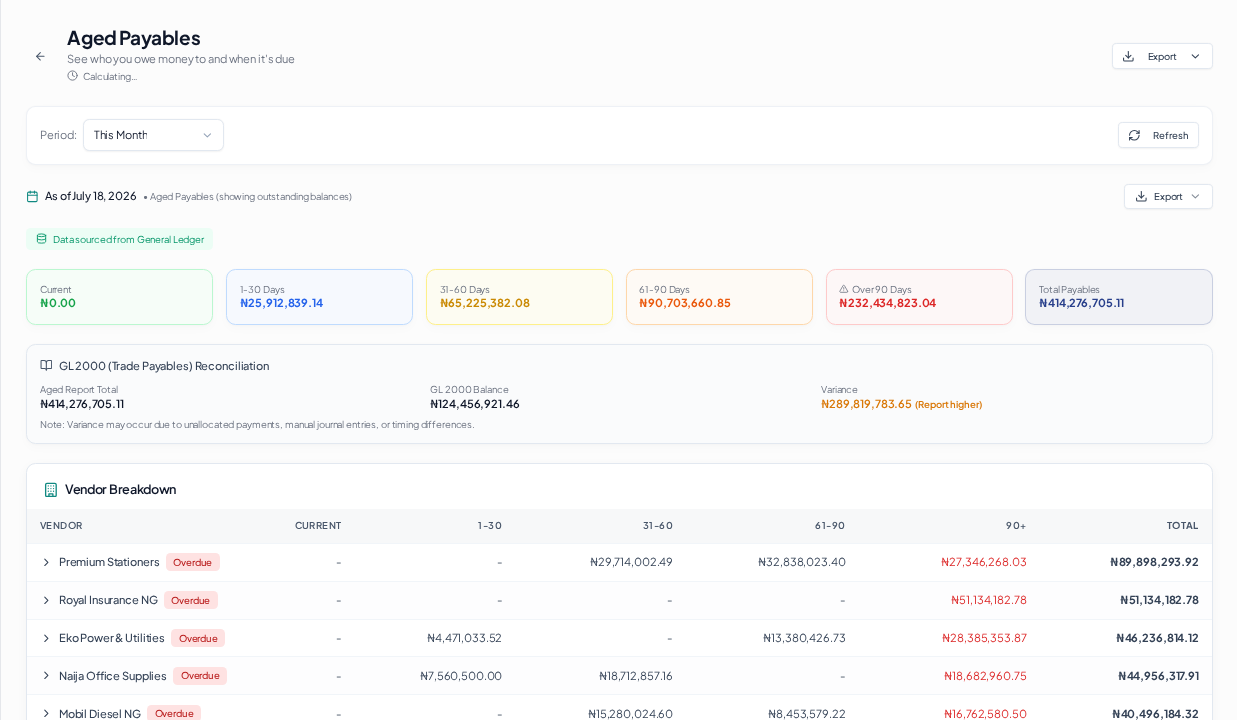
Task: Expand the Mobil Diesel NG row
Action: [46, 713]
